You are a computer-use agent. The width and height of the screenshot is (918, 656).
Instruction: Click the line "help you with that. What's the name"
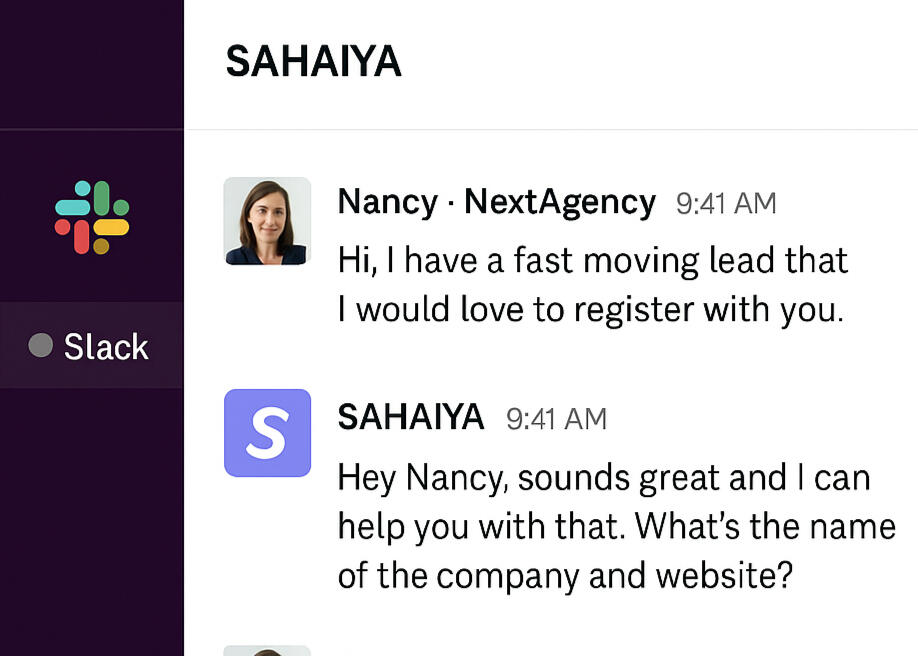(616, 526)
